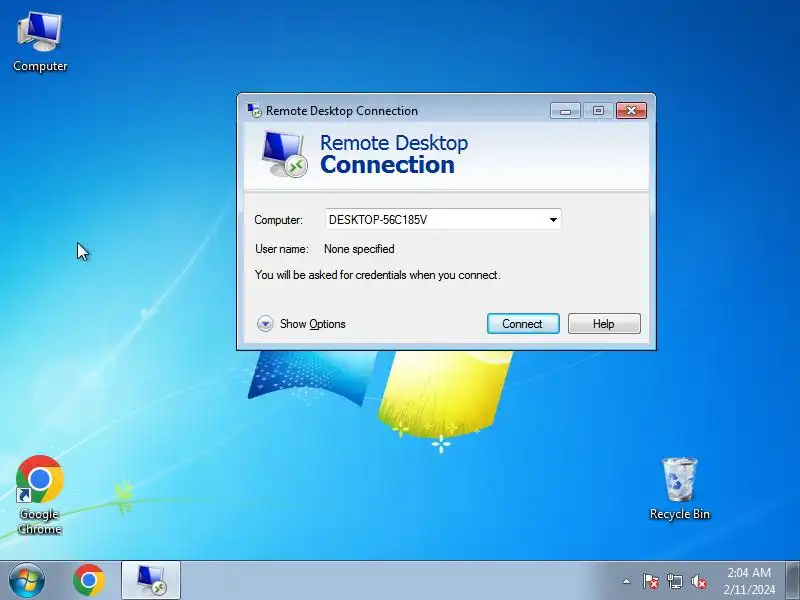This screenshot has height=600, width=800.
Task: Minimize the Remote Desktop Connection window
Action: click(565, 111)
